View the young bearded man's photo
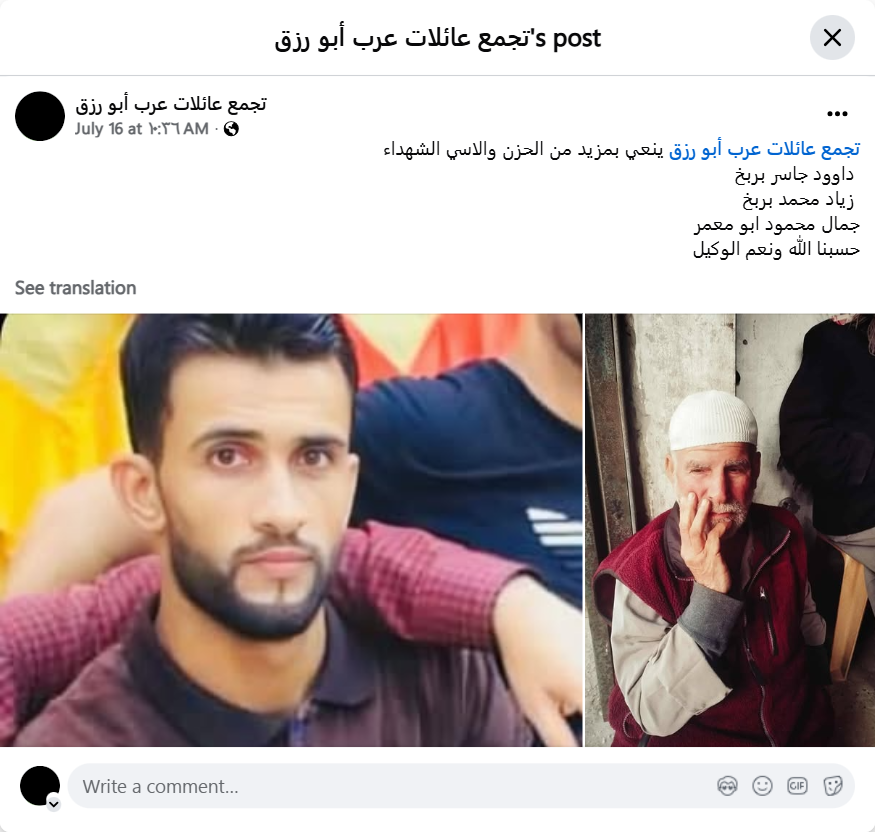 click(x=291, y=530)
